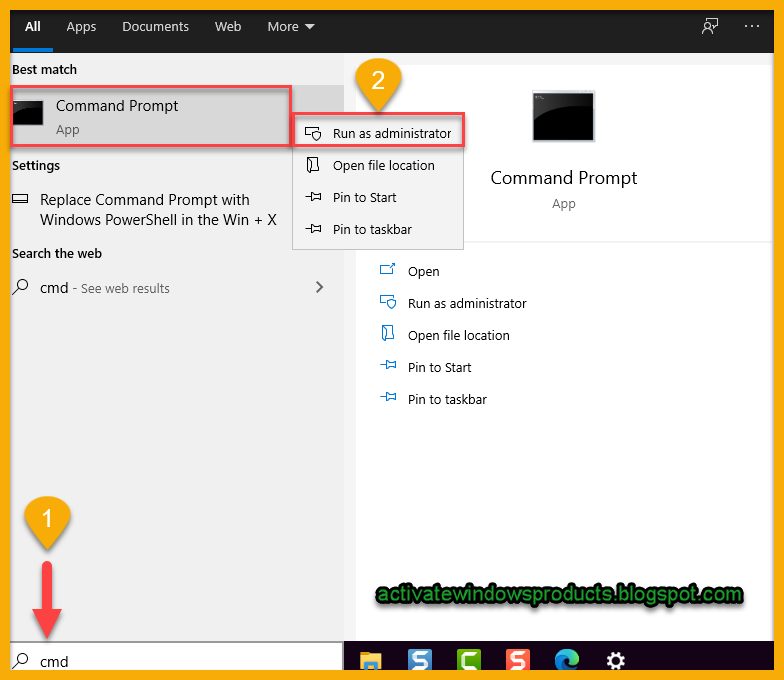This screenshot has width=784, height=680.
Task: Open the green Camtasia icon on taskbar
Action: [468, 660]
